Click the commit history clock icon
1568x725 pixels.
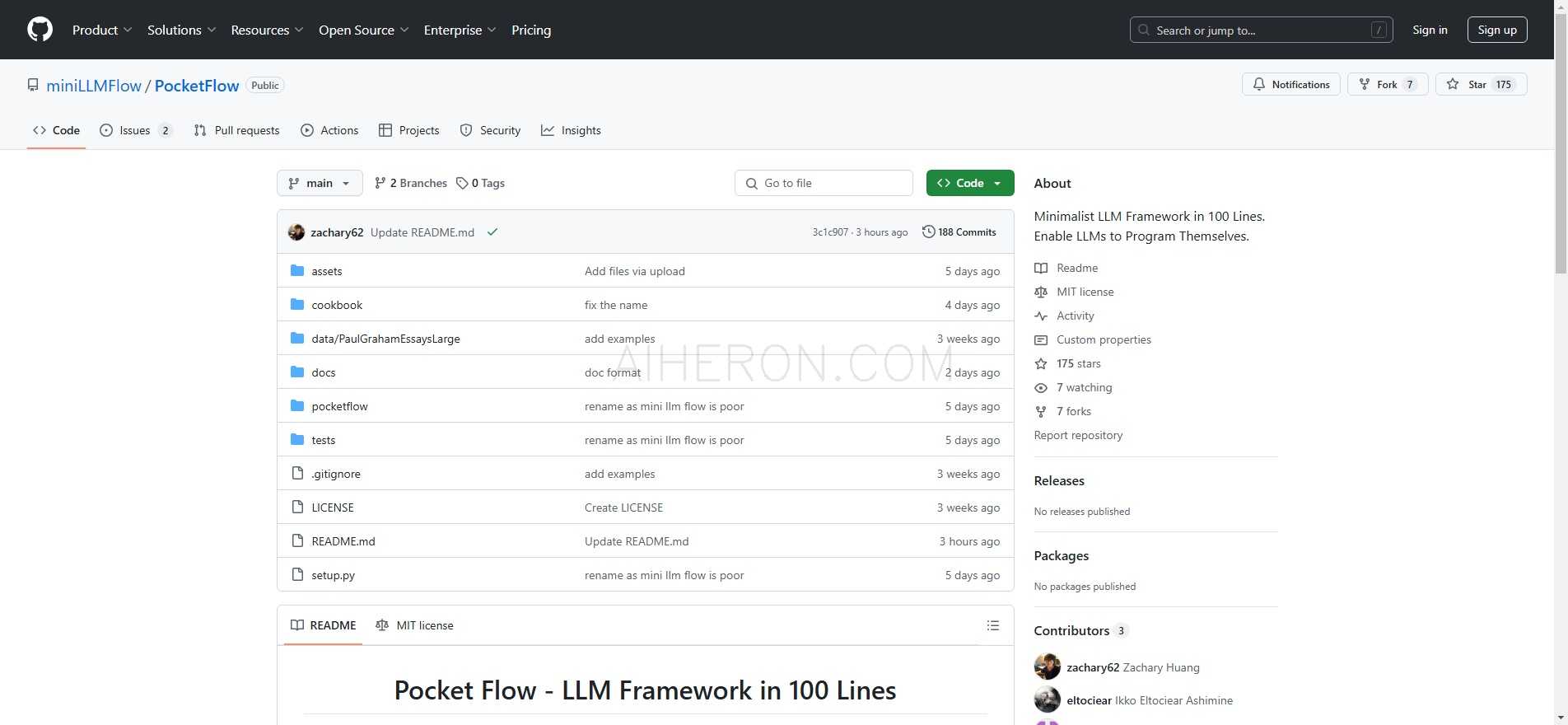[x=928, y=232]
